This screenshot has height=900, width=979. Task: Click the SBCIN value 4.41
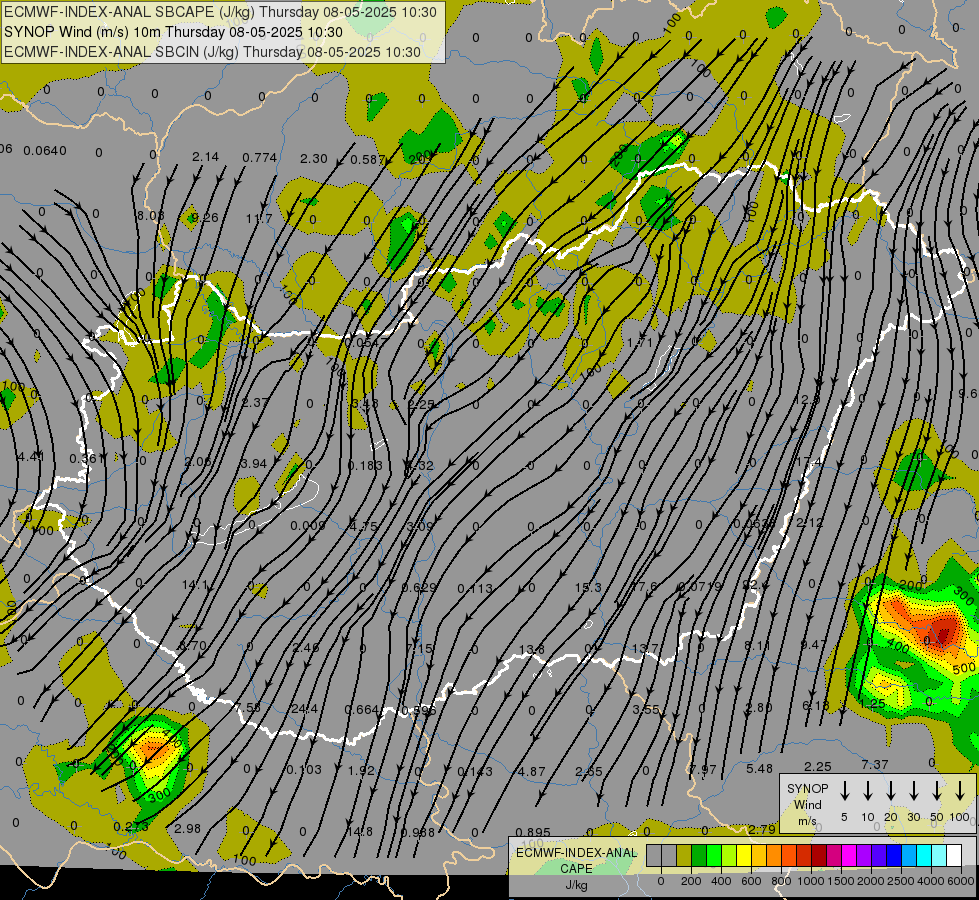(31, 457)
